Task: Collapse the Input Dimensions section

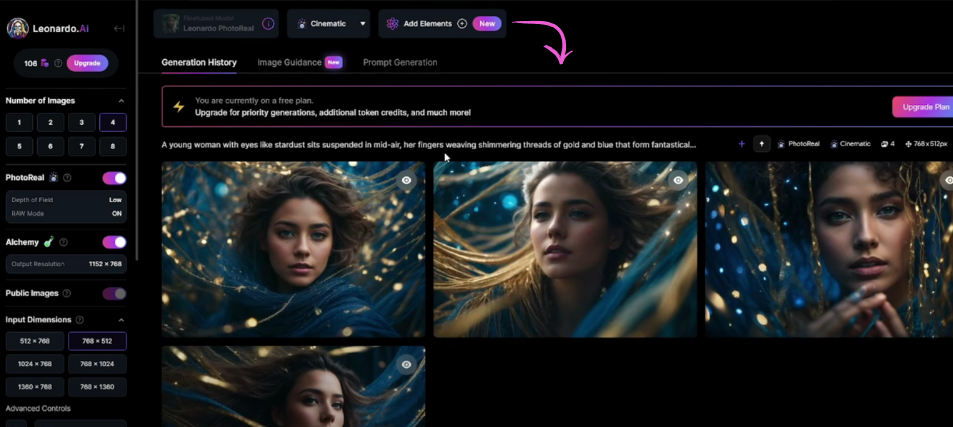Action: click(x=121, y=320)
